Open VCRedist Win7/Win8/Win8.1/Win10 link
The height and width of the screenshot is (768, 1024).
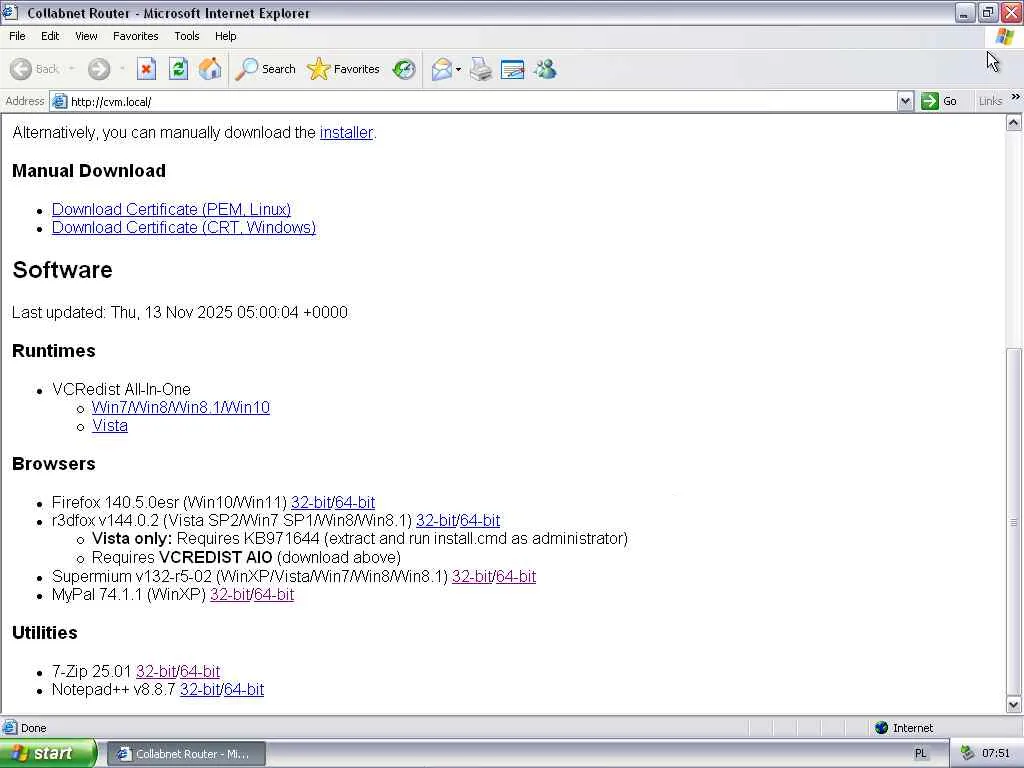[181, 408]
